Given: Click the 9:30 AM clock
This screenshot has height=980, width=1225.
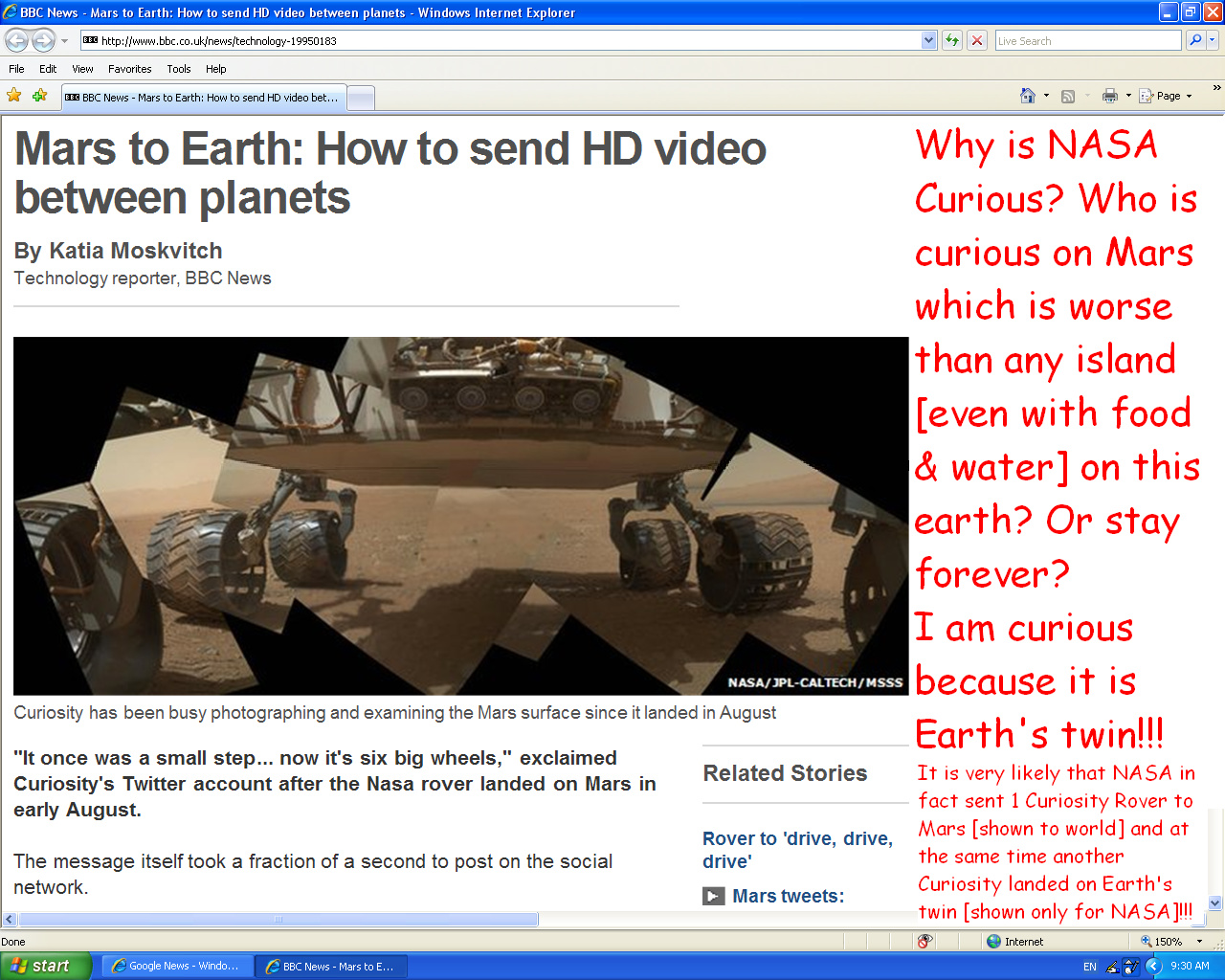Looking at the screenshot, I should click(1190, 967).
